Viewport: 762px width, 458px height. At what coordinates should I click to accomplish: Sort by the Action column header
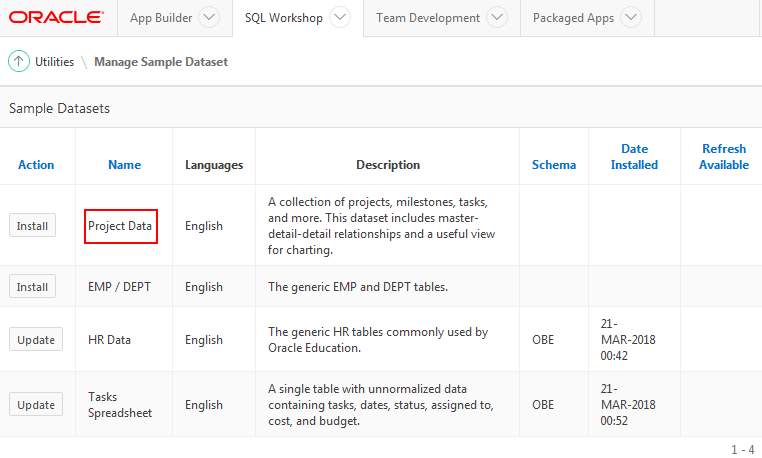click(36, 165)
